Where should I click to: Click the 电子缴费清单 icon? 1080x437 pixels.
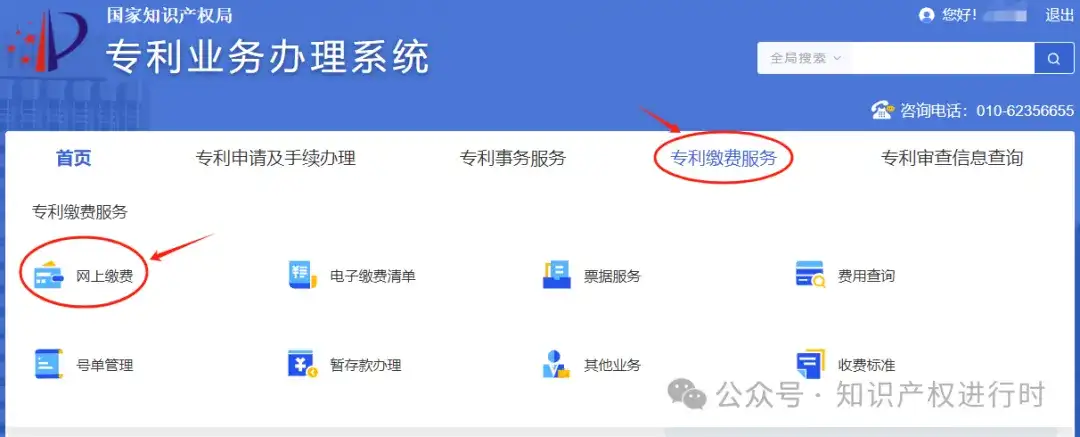tap(302, 276)
